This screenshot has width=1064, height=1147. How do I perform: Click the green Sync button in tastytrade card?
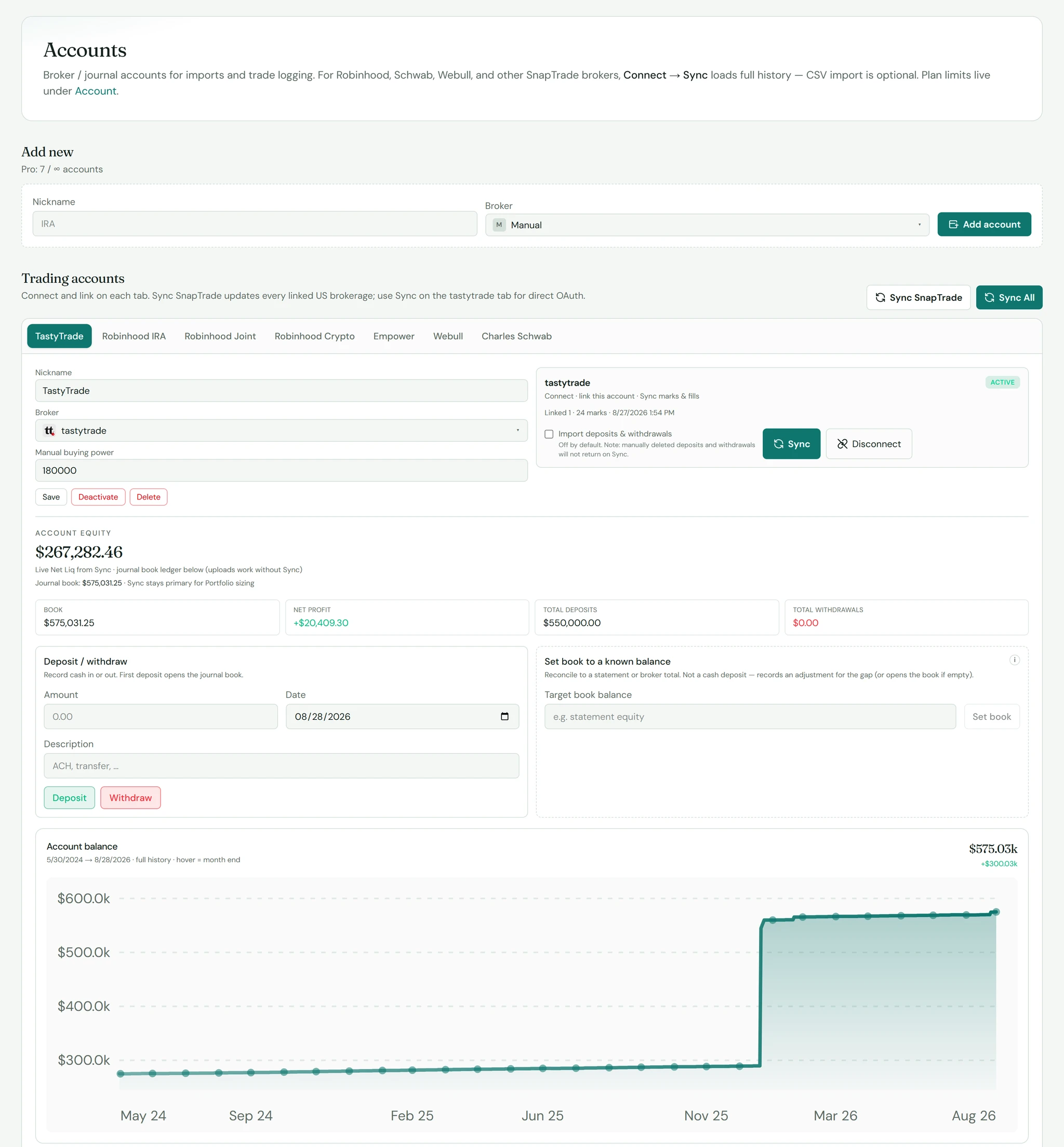click(x=791, y=444)
